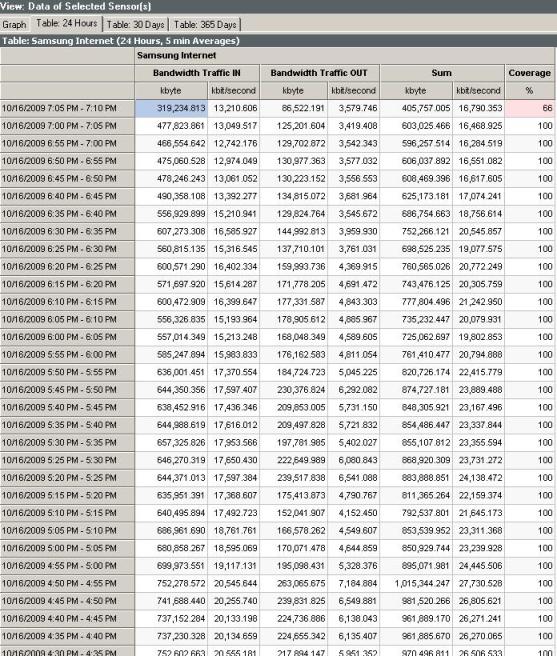Click the Bandwidth Traffic OUT column header
This screenshot has height=656, width=557.
click(319, 73)
